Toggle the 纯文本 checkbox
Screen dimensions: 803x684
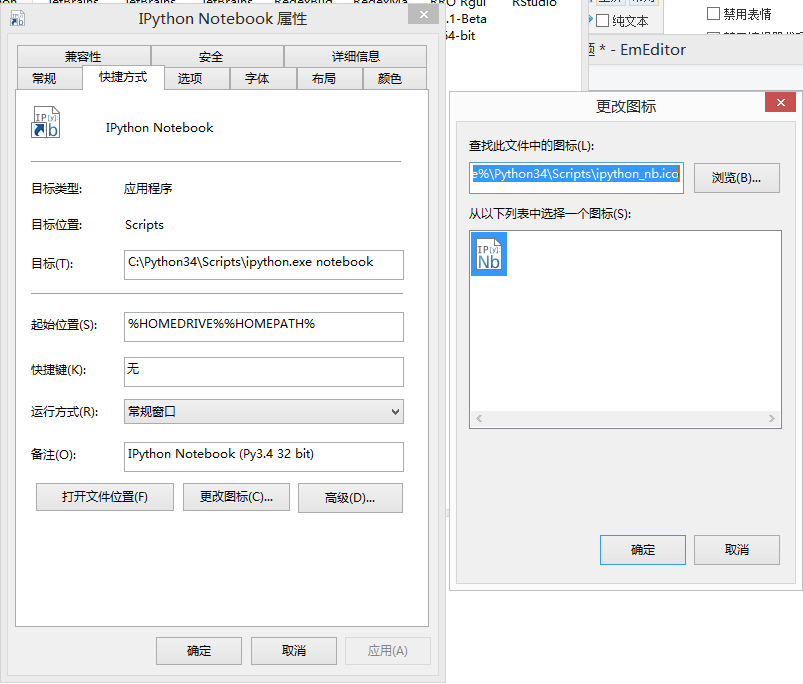[x=603, y=20]
